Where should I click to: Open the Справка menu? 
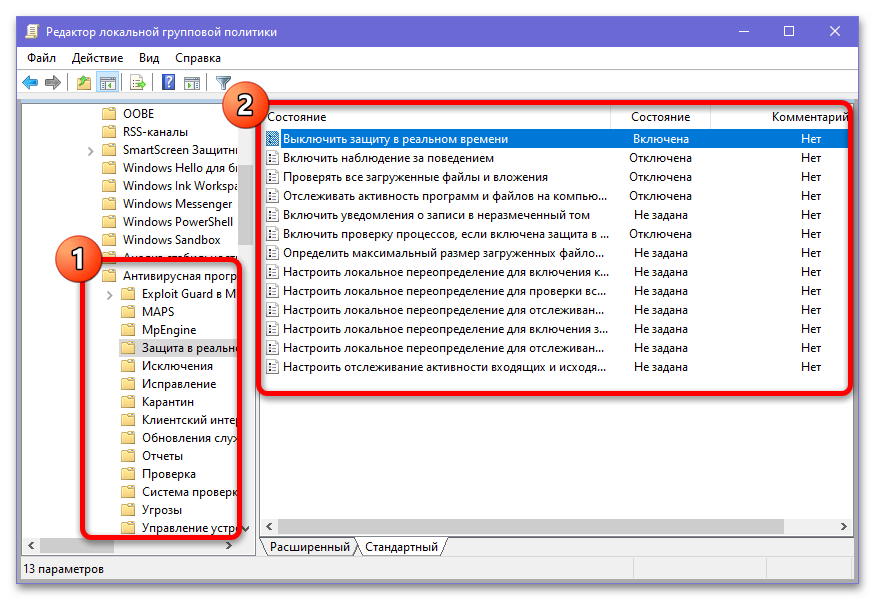coord(198,58)
